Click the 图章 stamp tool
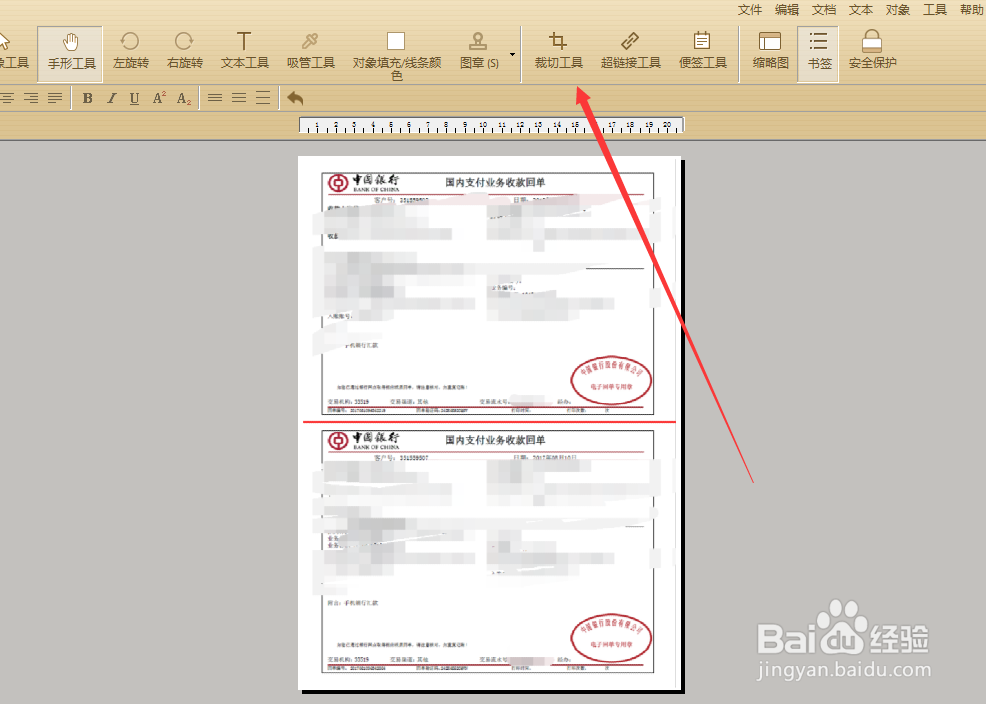Screen dimensions: 986x704 click(479, 52)
